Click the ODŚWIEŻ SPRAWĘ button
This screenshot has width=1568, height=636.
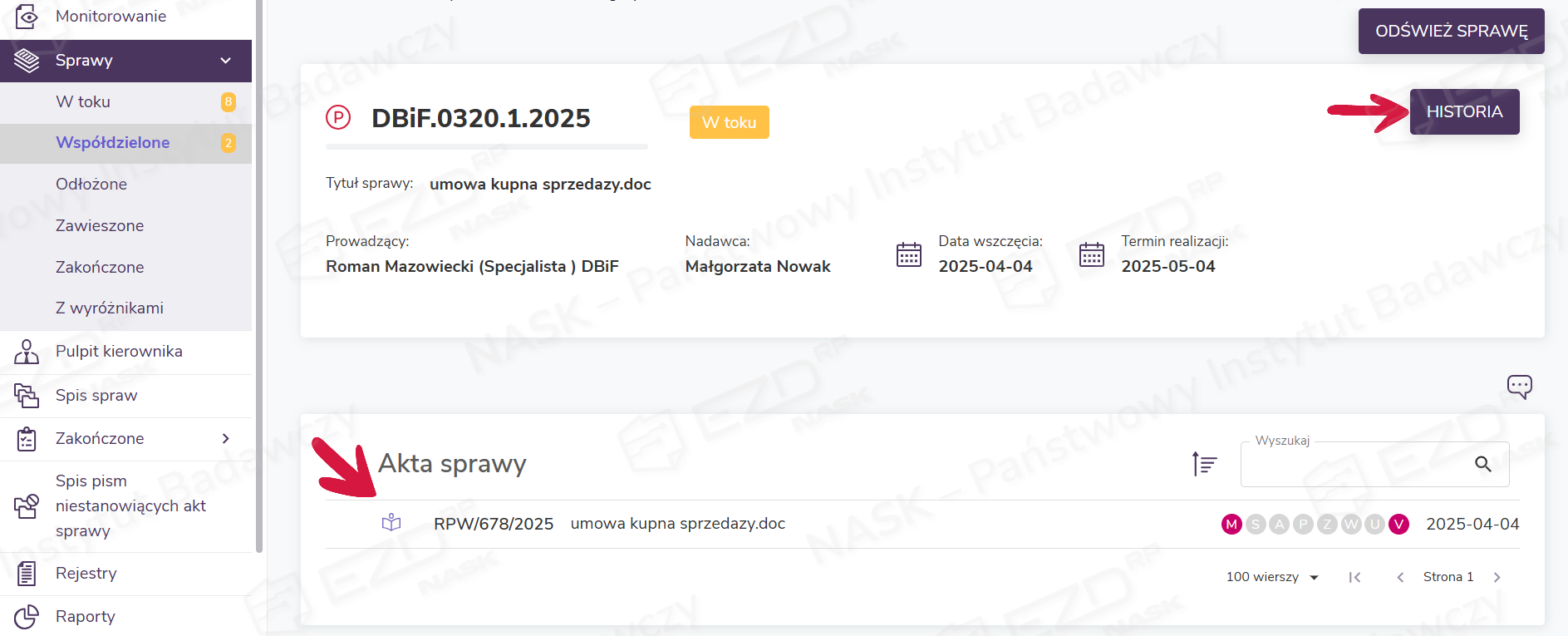(1451, 32)
